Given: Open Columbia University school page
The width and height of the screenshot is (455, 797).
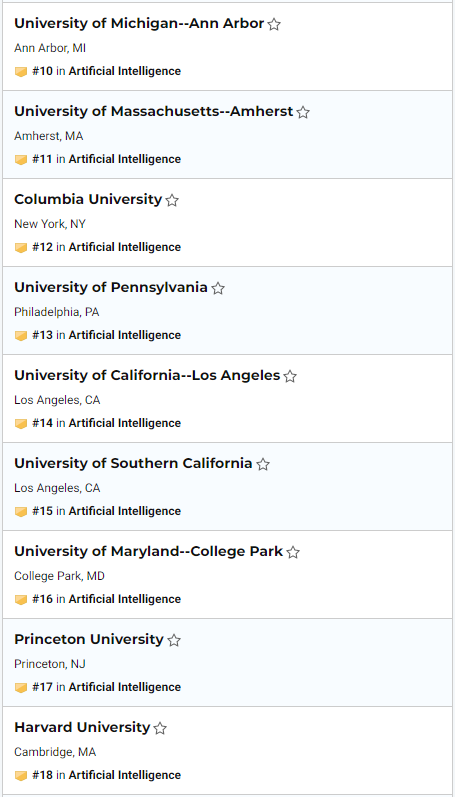Looking at the screenshot, I should pyautogui.click(x=88, y=199).
